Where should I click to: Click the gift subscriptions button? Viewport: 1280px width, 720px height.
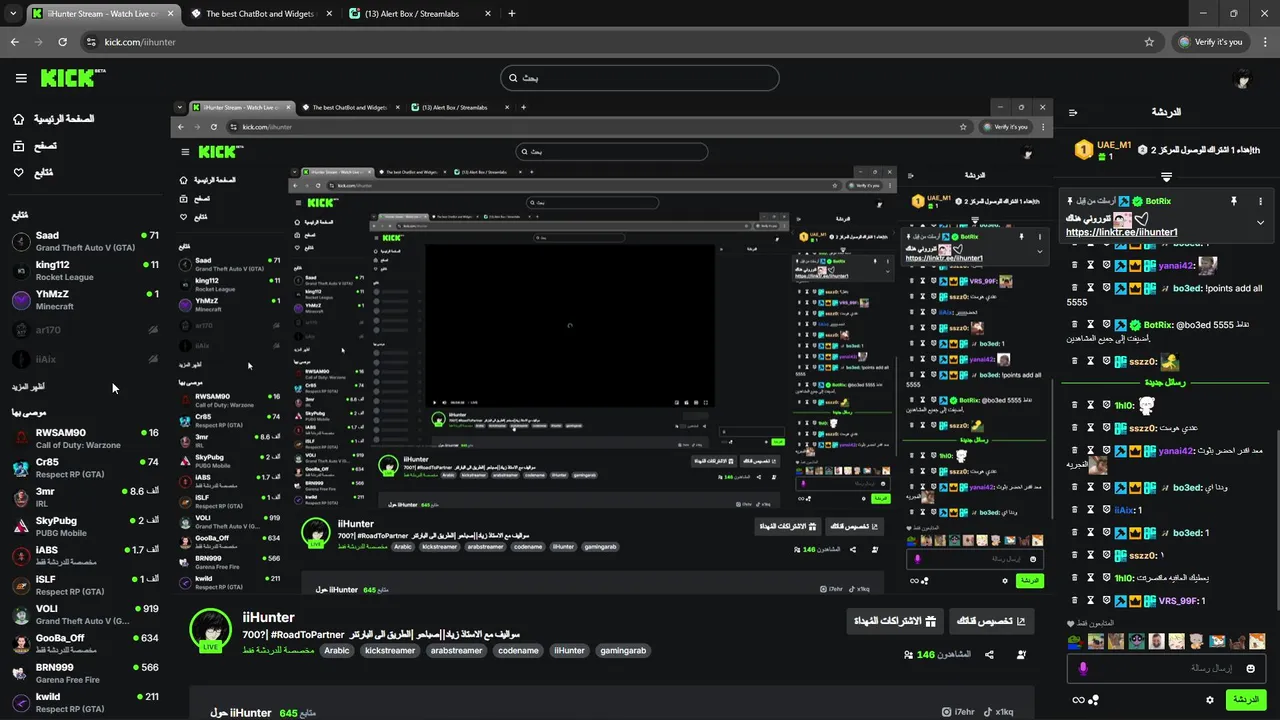[893, 621]
